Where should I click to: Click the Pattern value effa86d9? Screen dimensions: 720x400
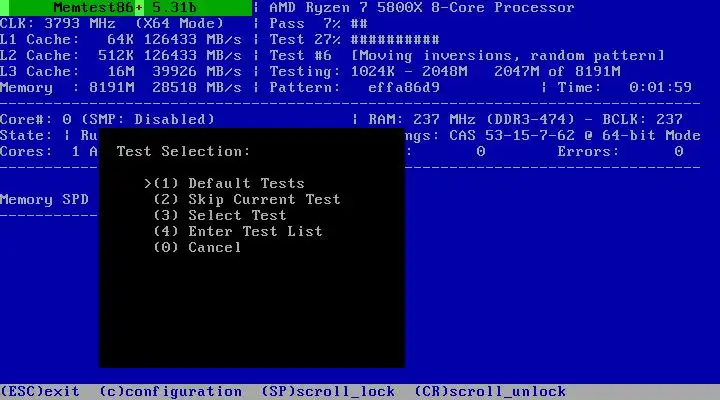404,87
